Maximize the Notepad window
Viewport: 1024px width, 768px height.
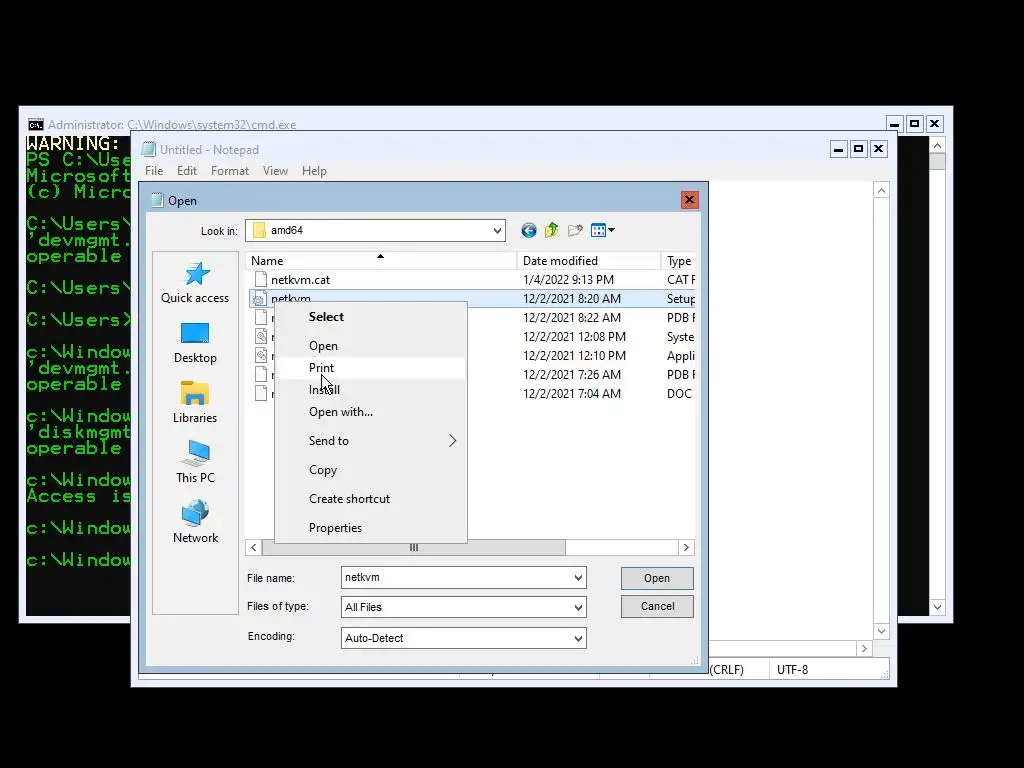[858, 149]
